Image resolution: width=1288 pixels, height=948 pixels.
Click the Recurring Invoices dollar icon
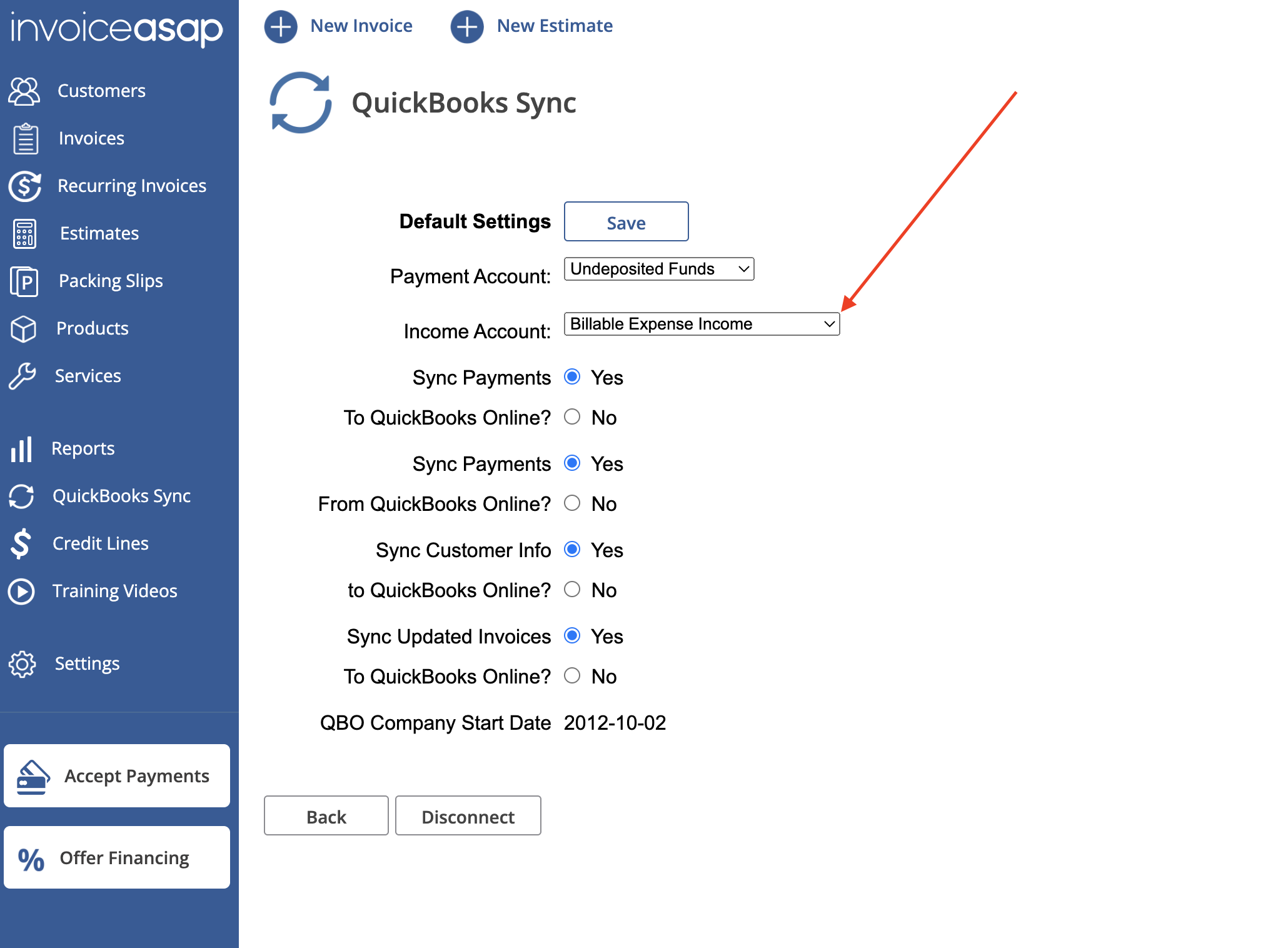click(x=25, y=186)
